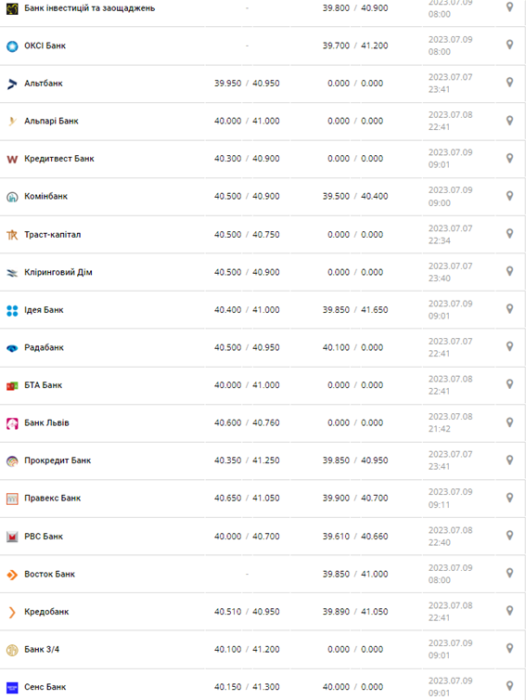
Task: Click the 40.650 / 41.050 Правекс rate
Action: (247, 498)
